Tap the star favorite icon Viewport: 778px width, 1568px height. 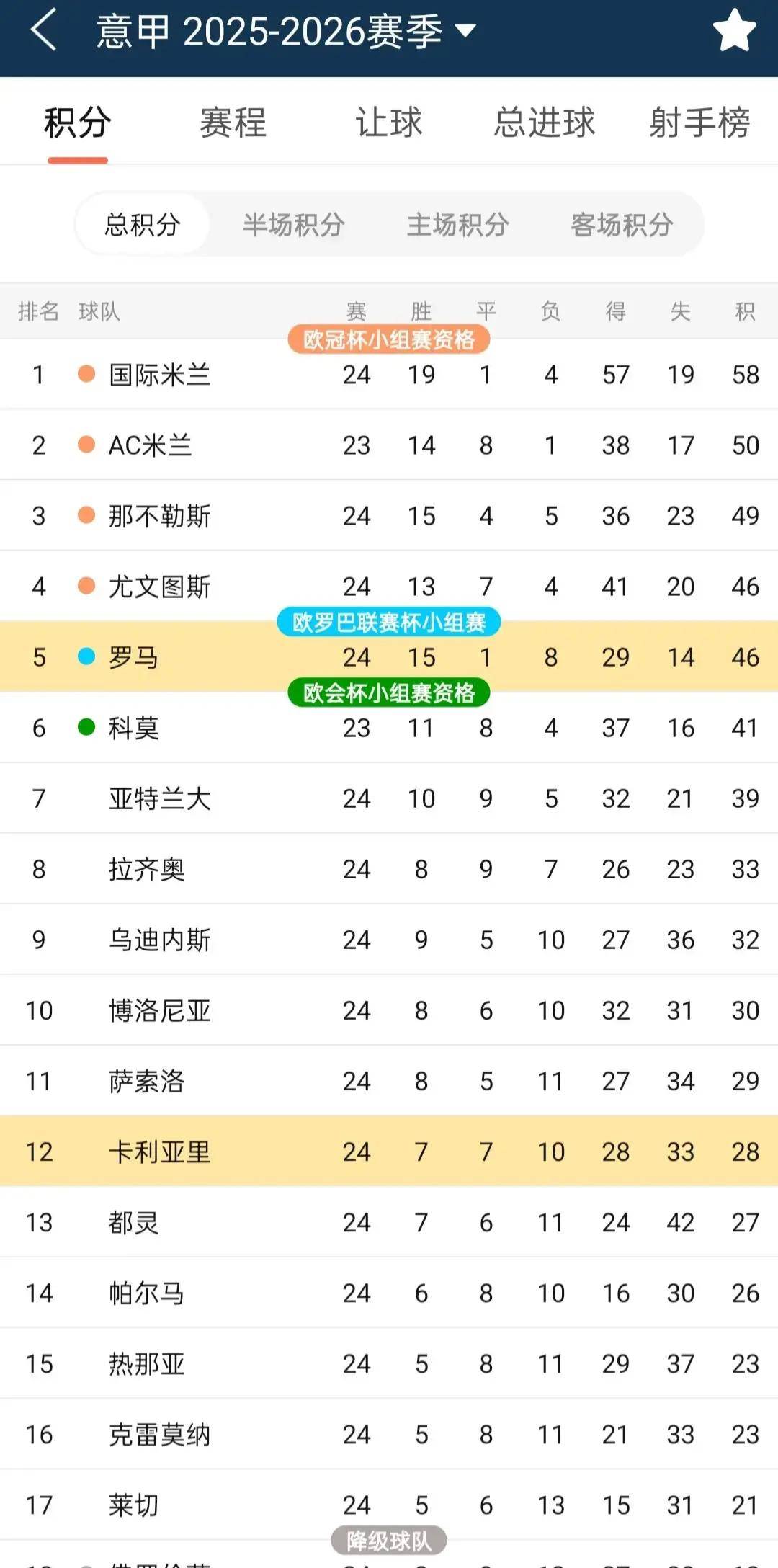coord(734,30)
